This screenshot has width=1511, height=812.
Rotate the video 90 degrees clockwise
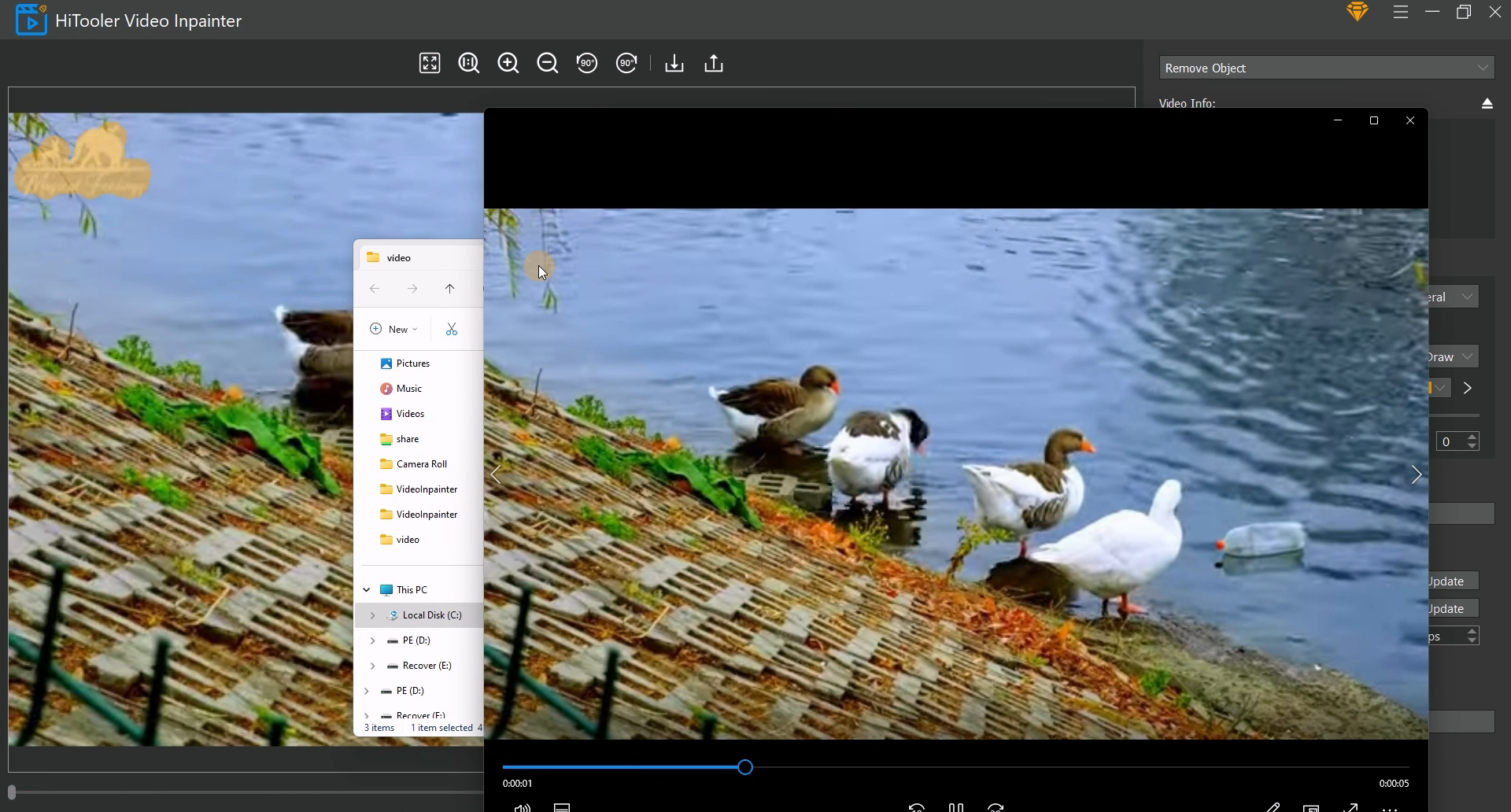(x=626, y=63)
